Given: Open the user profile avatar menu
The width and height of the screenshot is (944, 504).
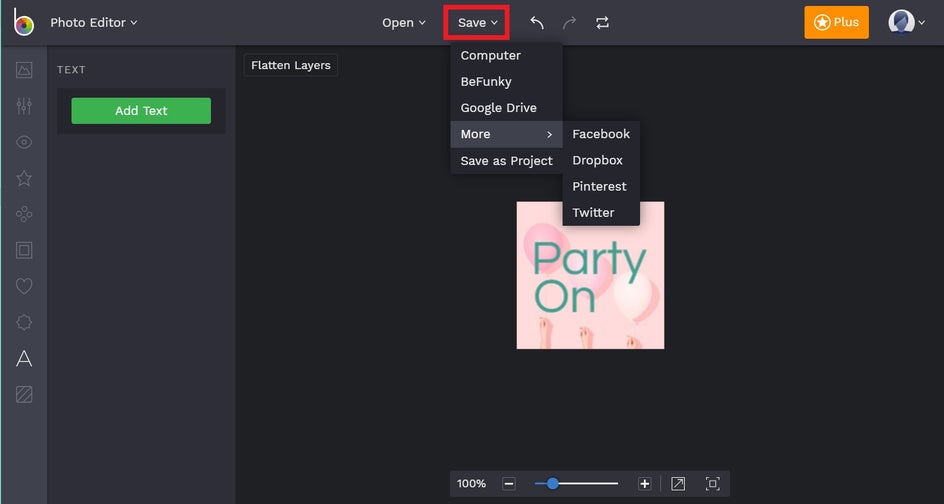Looking at the screenshot, I should click(x=906, y=22).
